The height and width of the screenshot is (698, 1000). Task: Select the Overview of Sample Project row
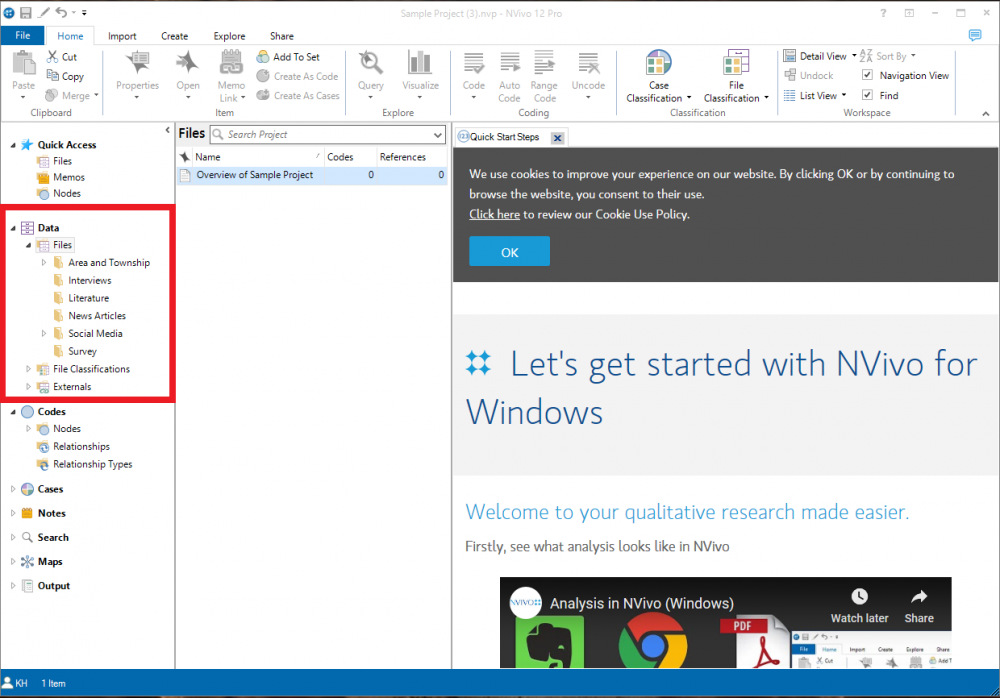(x=312, y=175)
